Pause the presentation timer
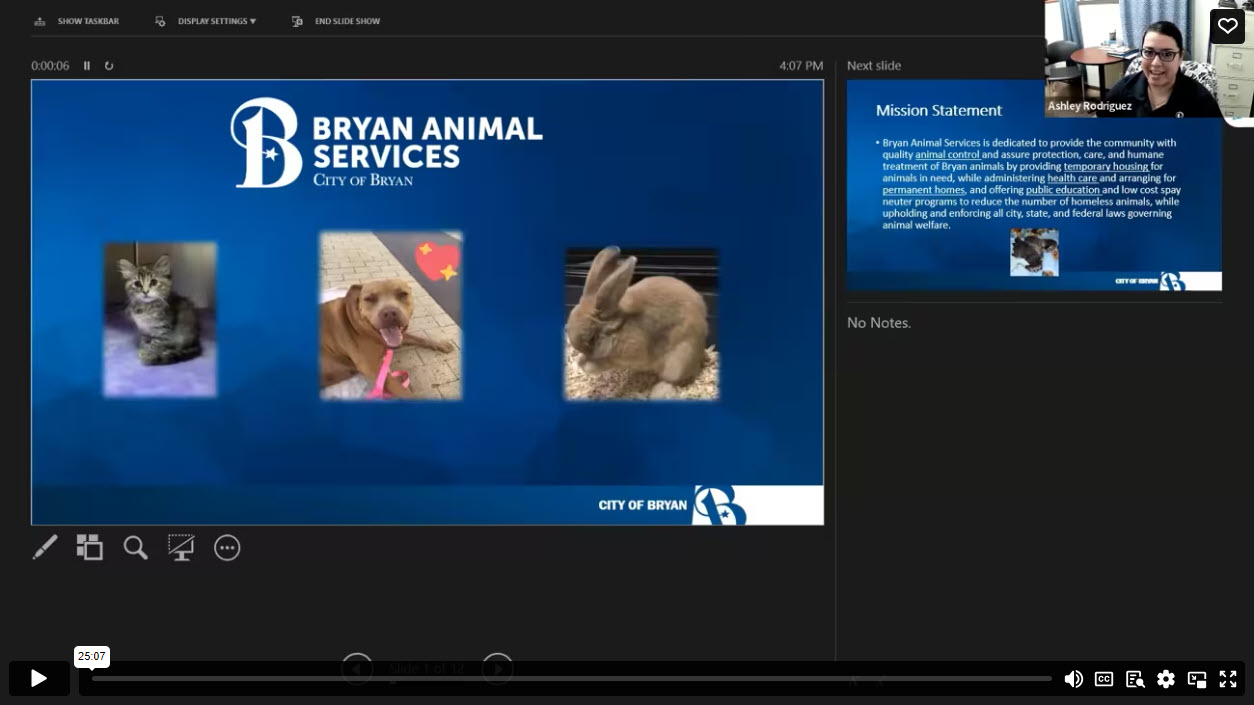The width and height of the screenshot is (1254, 705). [87, 66]
